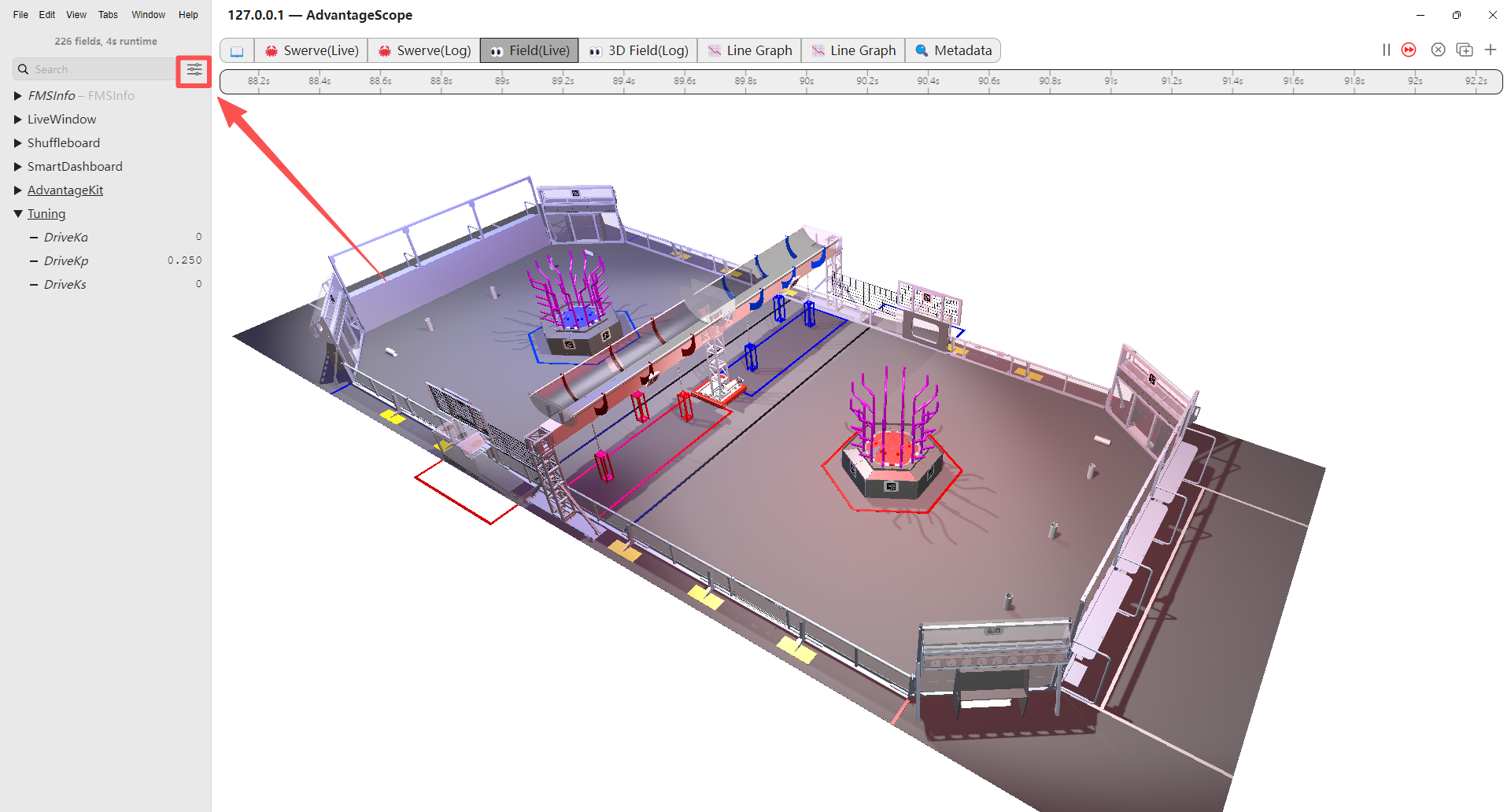Expand the FMSInfo tree node
1511x812 pixels.
click(18, 96)
